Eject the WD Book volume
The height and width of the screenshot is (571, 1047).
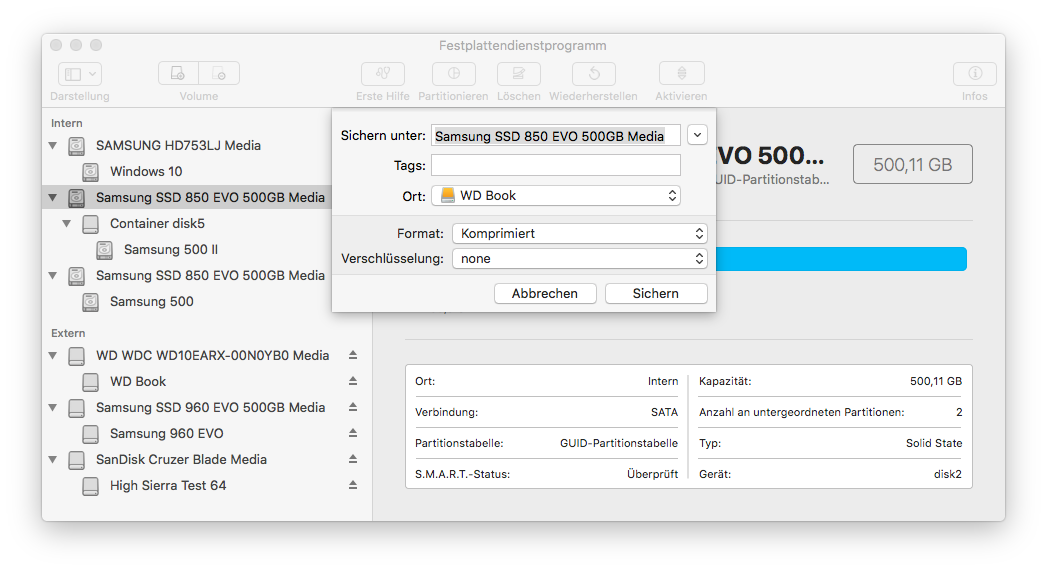coord(353,381)
